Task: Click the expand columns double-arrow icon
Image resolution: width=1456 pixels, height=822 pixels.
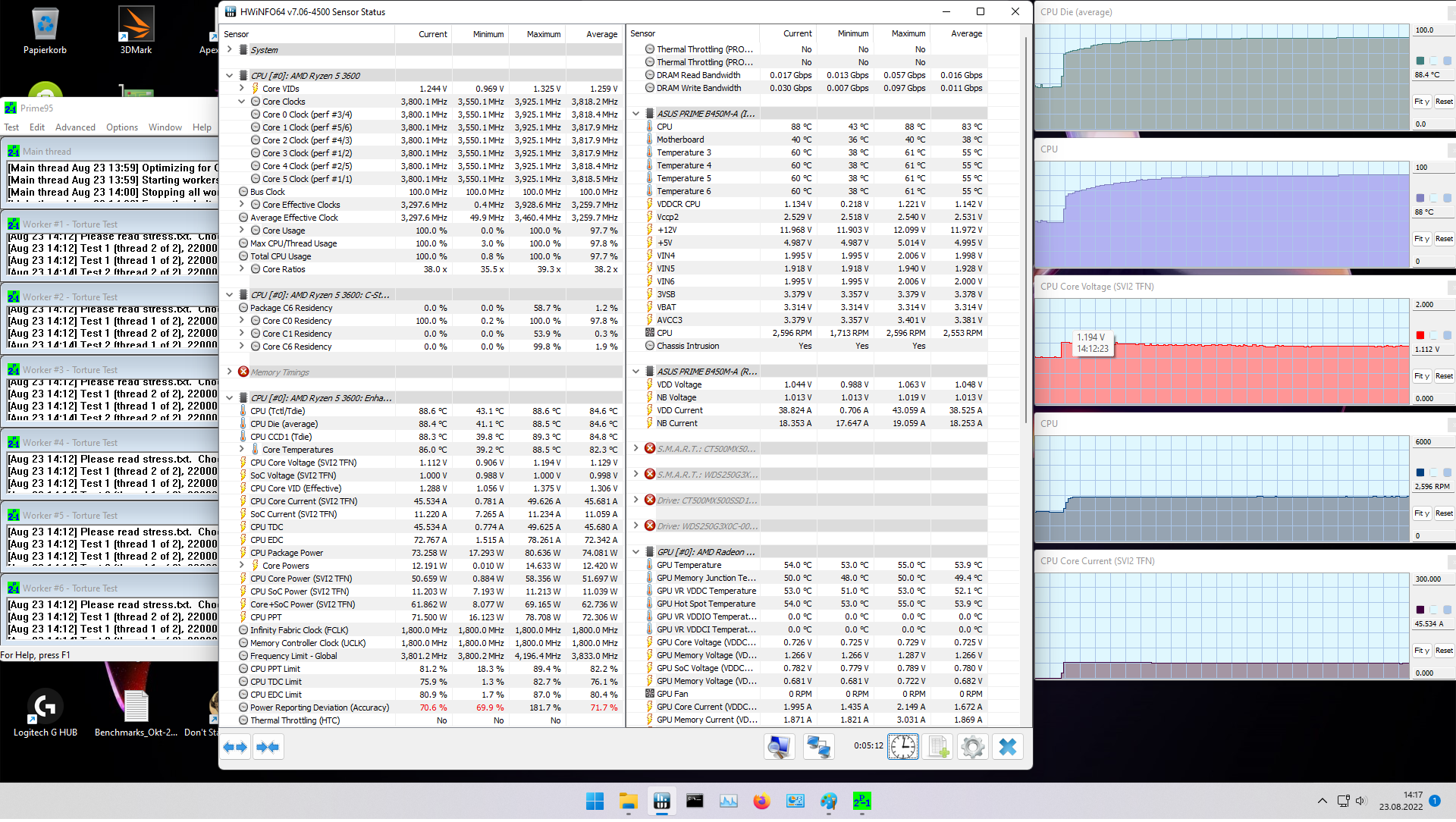Action: pyautogui.click(x=236, y=747)
